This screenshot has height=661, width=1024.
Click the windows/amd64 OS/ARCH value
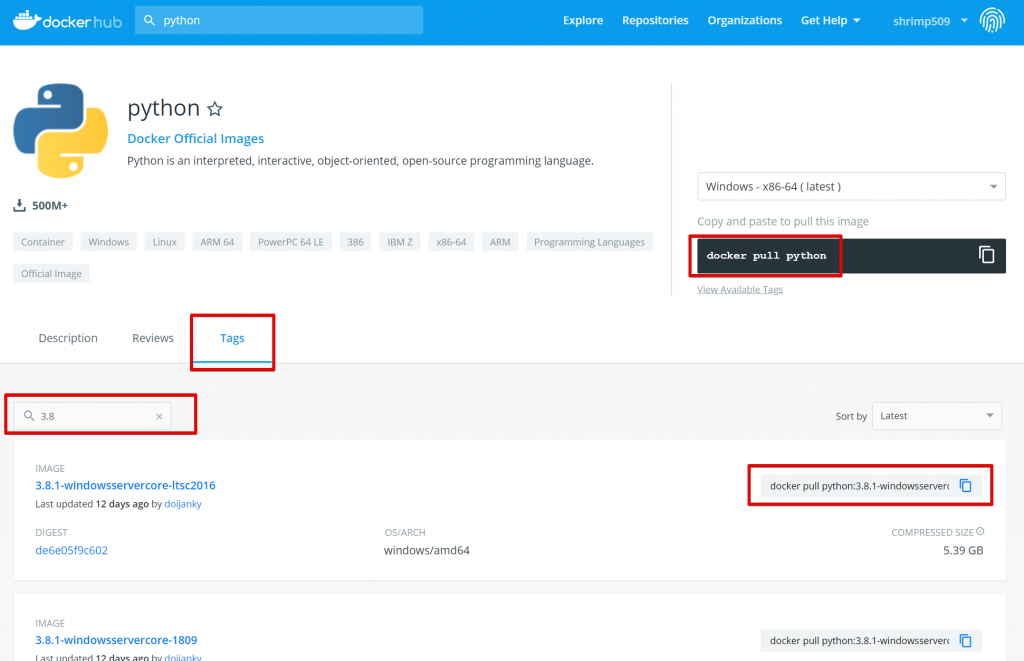click(x=426, y=550)
